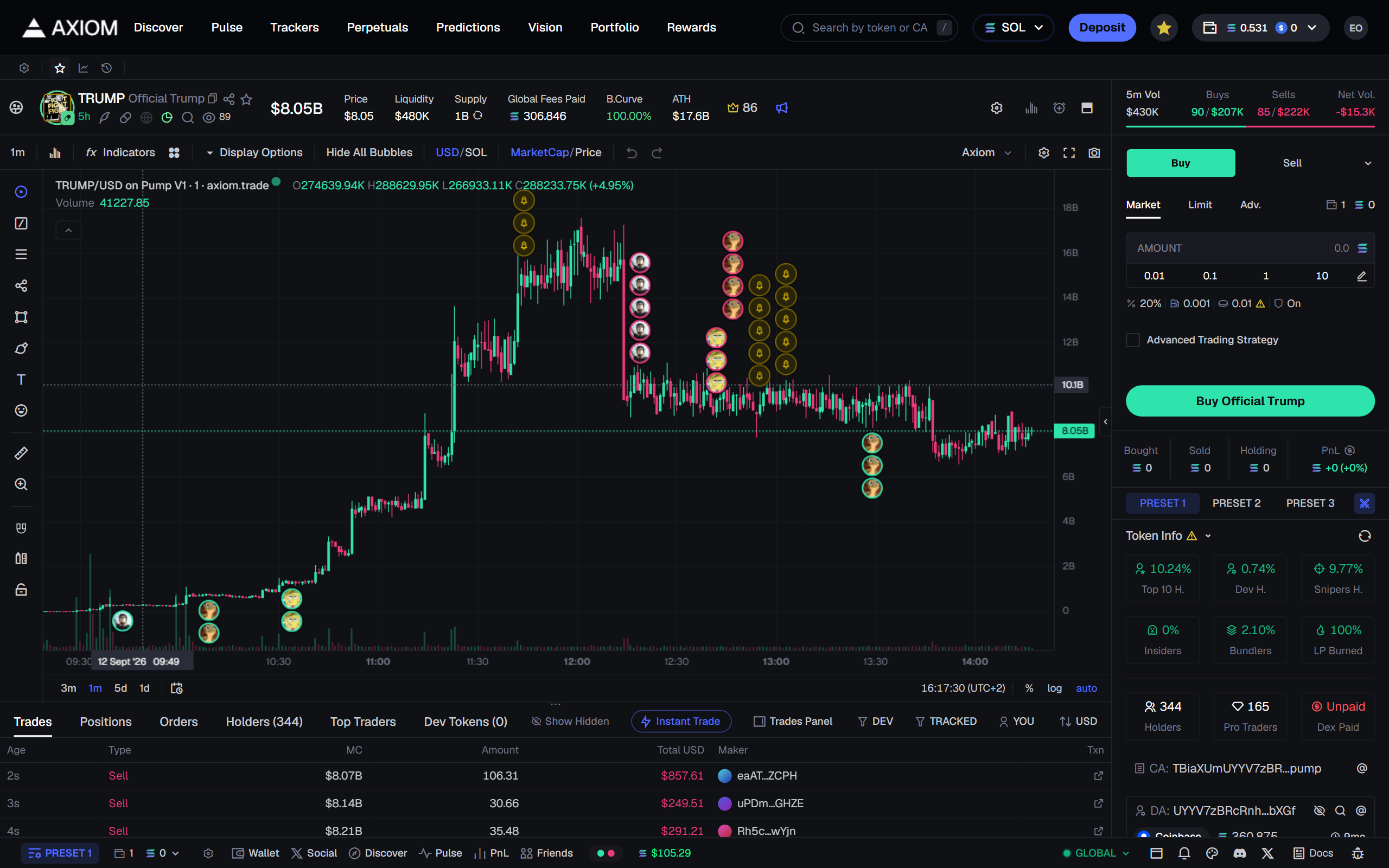
Task: Switch to the Positions tab
Action: click(106, 722)
